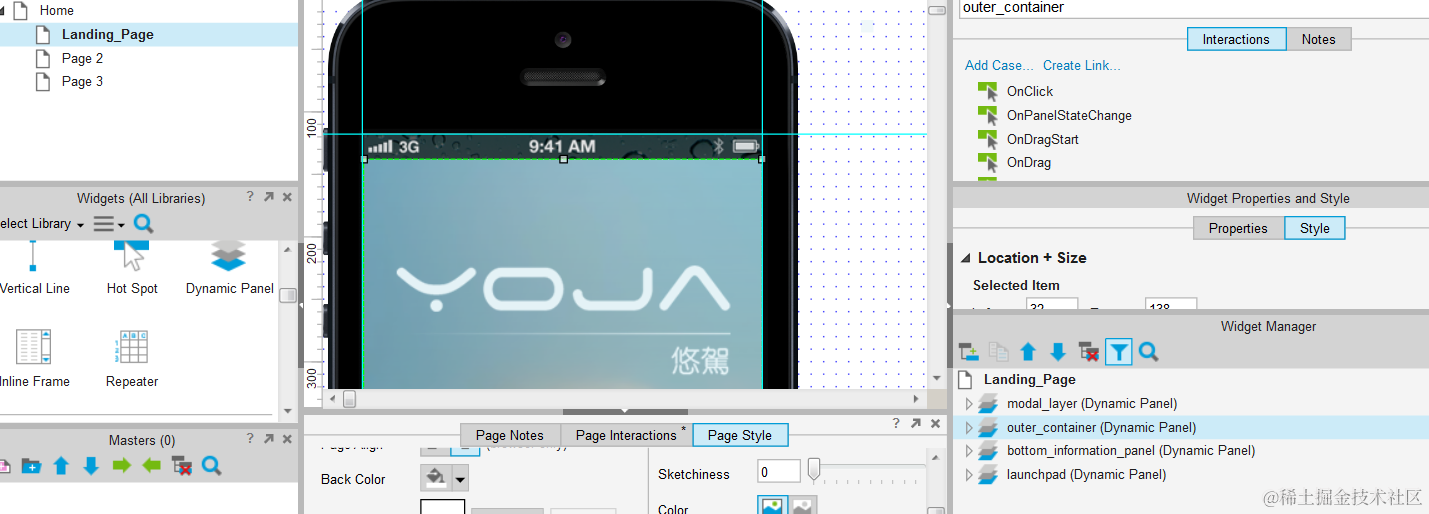Outdent master with green left arrow
This screenshot has height=514, width=1429.
[x=151, y=466]
